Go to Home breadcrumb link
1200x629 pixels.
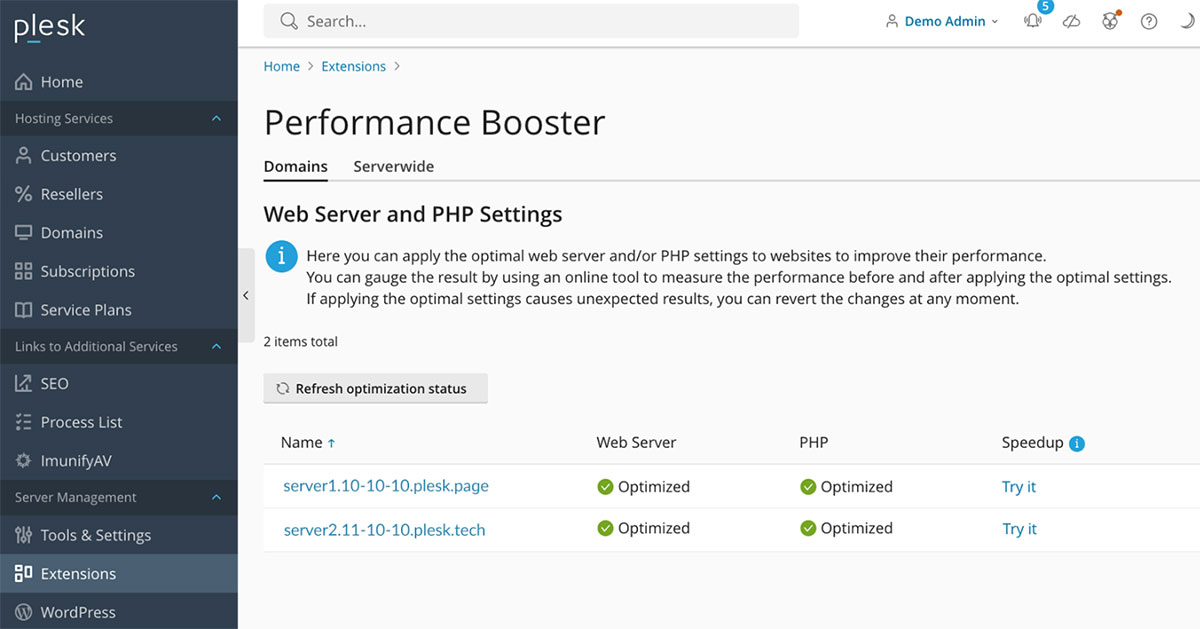(x=282, y=66)
